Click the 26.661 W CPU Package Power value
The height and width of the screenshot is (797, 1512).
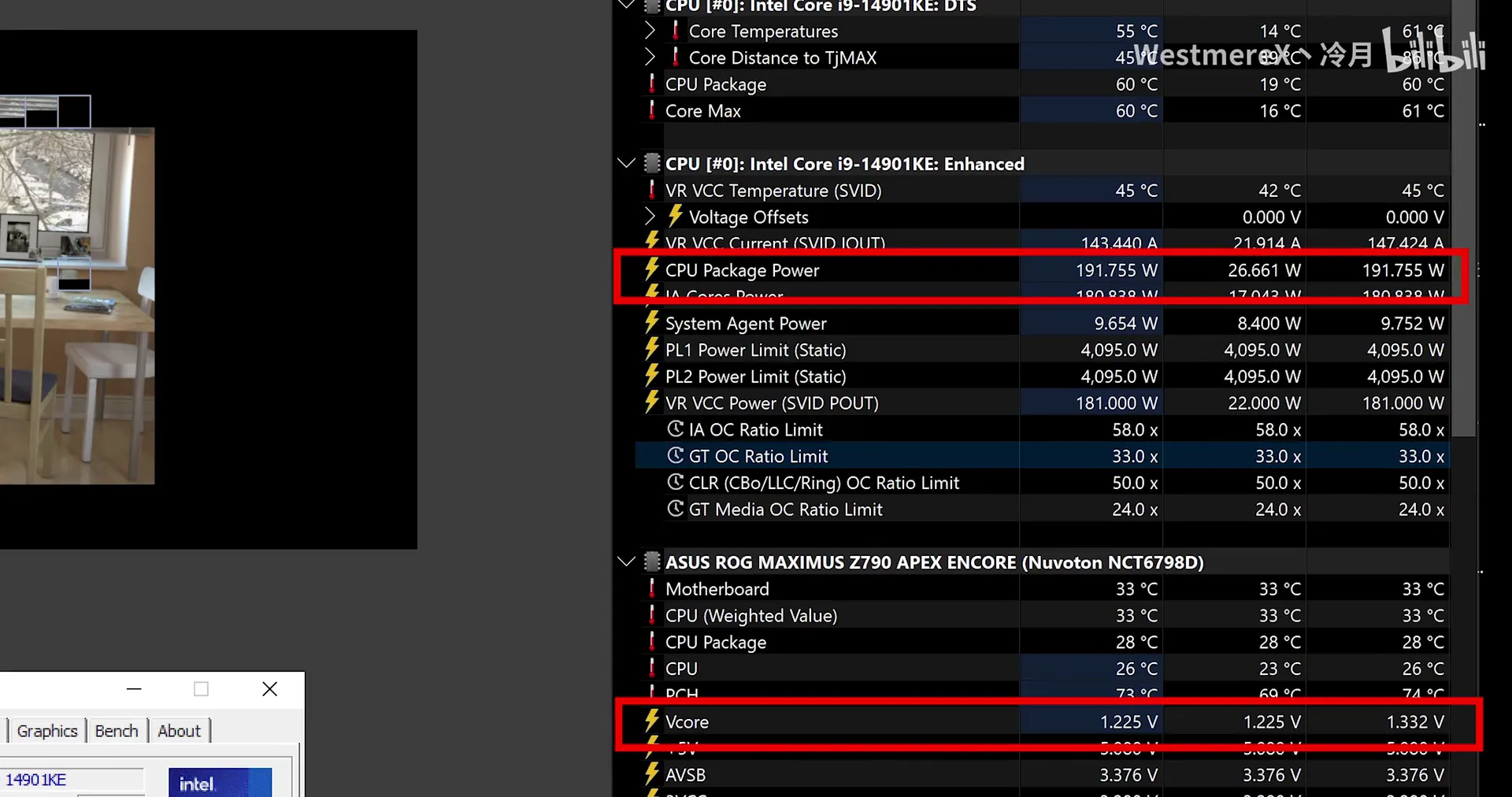tap(1265, 270)
